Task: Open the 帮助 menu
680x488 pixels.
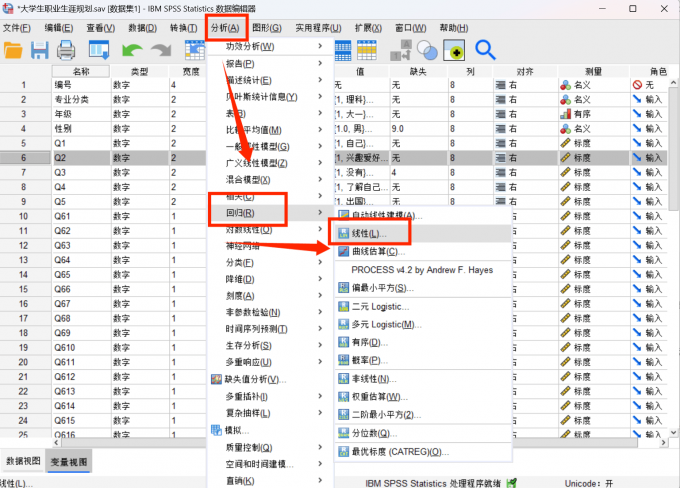Action: point(454,28)
